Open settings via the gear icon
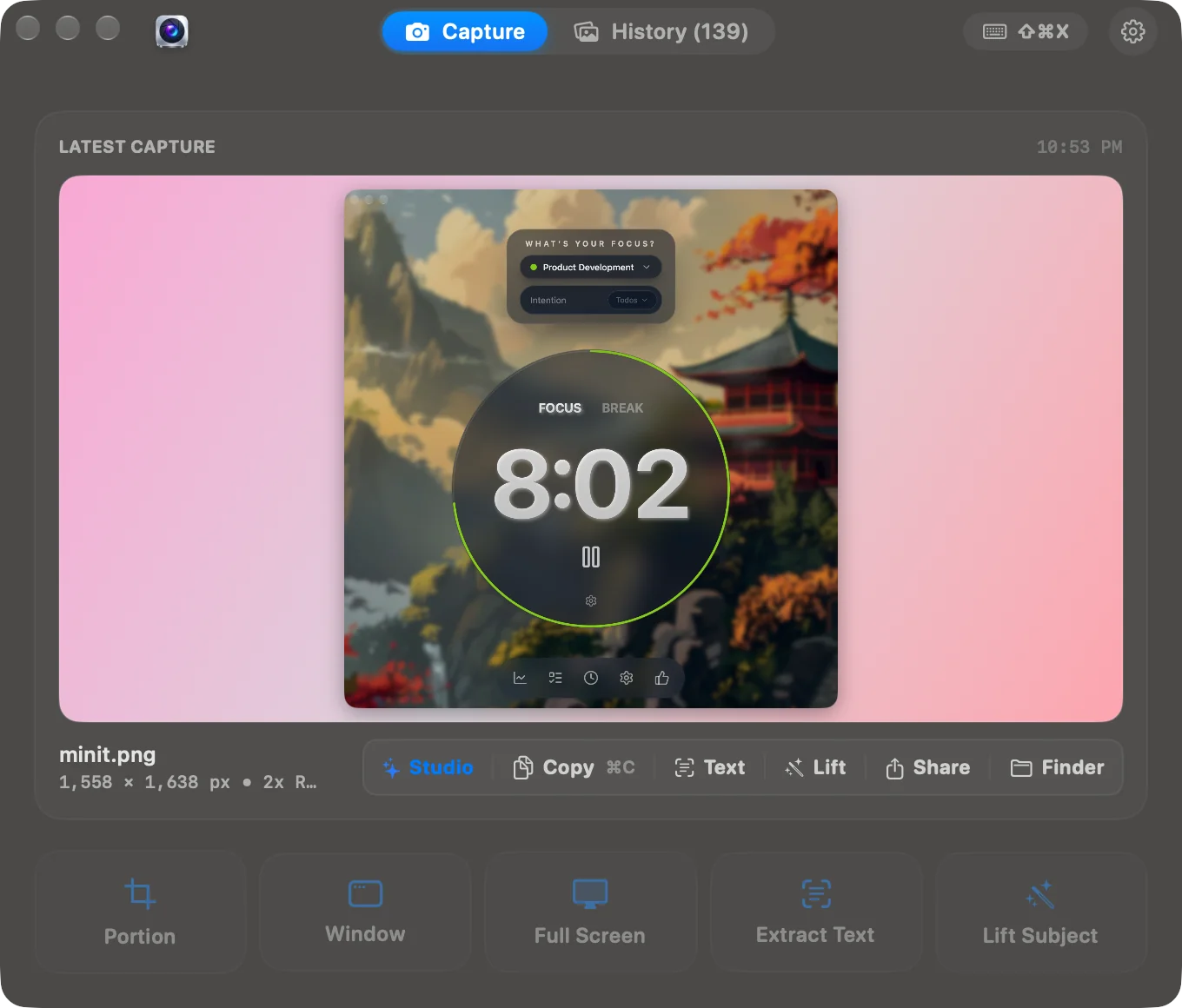1182x1008 pixels. click(1132, 32)
